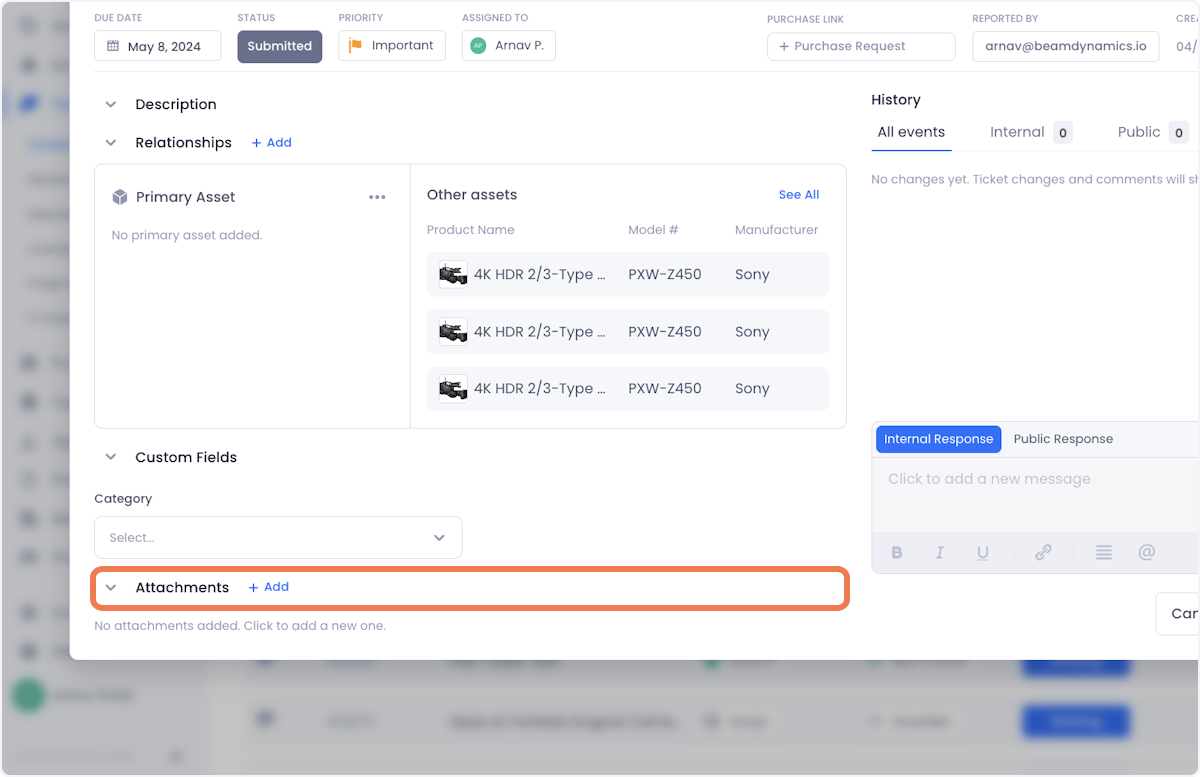Click the Reported By email field

click(x=1065, y=46)
